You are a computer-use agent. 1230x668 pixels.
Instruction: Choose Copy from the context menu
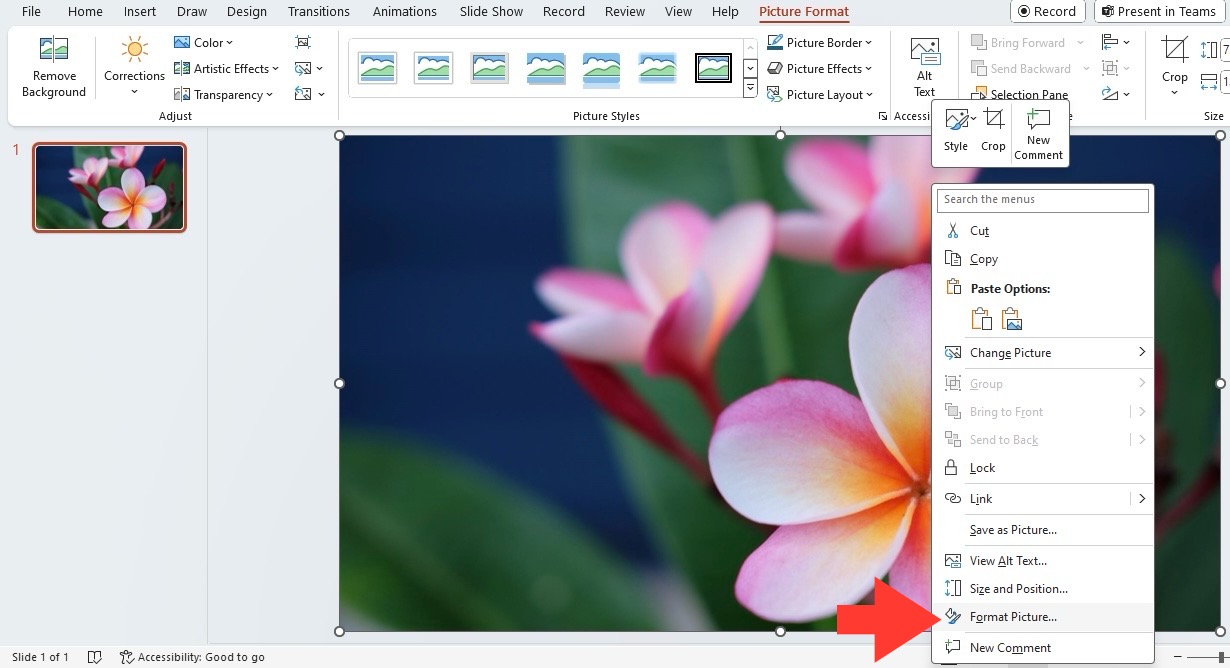pyautogui.click(x=1042, y=259)
